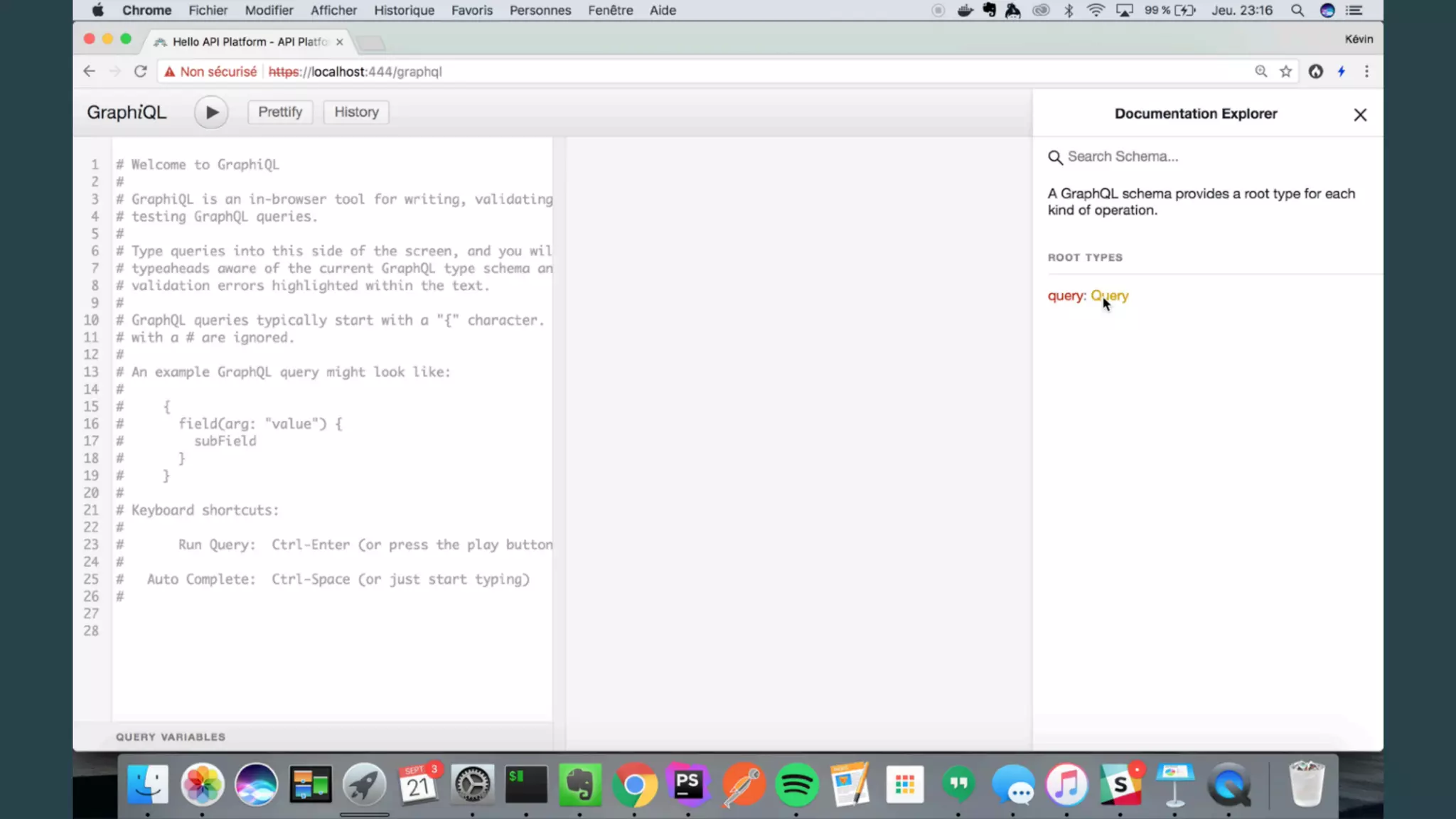Open Notification Center list icon
Viewport: 1456px width, 819px height.
1354,10
